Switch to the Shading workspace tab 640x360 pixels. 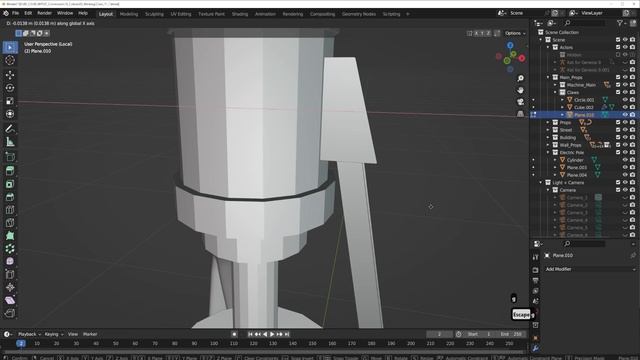point(240,14)
